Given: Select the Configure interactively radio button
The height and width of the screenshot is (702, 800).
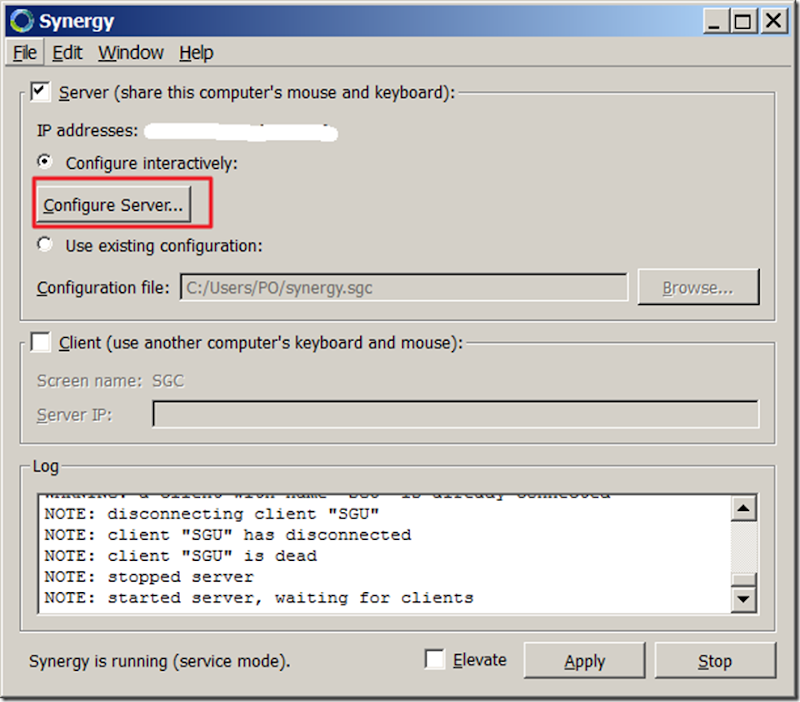Looking at the screenshot, I should [x=45, y=162].
